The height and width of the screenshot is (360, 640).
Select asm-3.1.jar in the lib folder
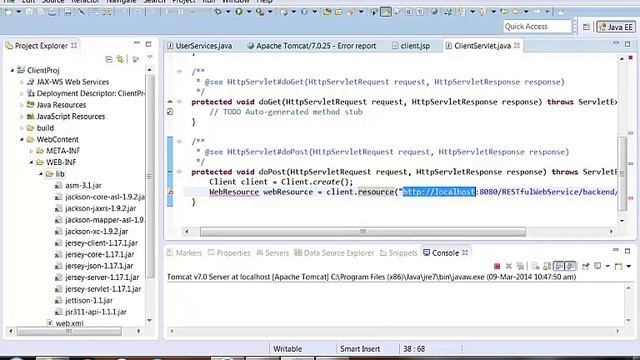(x=78, y=185)
